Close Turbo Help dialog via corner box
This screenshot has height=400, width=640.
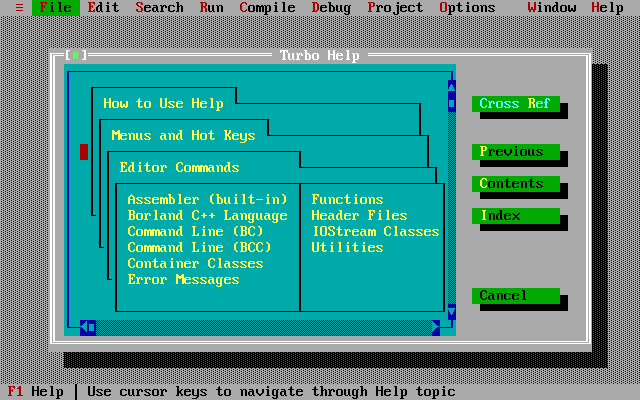tap(76, 55)
